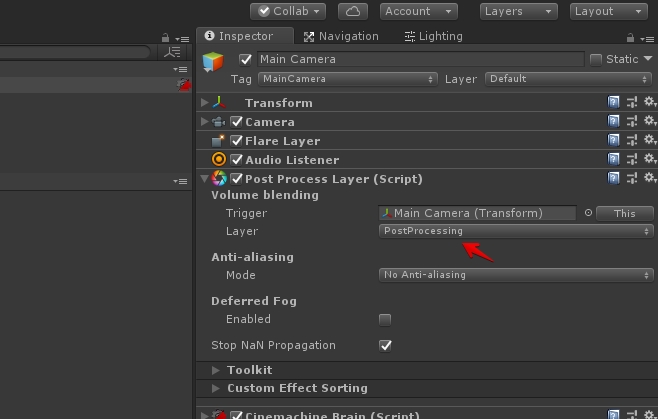
Task: Open Transform gear settings menu
Action: click(x=650, y=102)
